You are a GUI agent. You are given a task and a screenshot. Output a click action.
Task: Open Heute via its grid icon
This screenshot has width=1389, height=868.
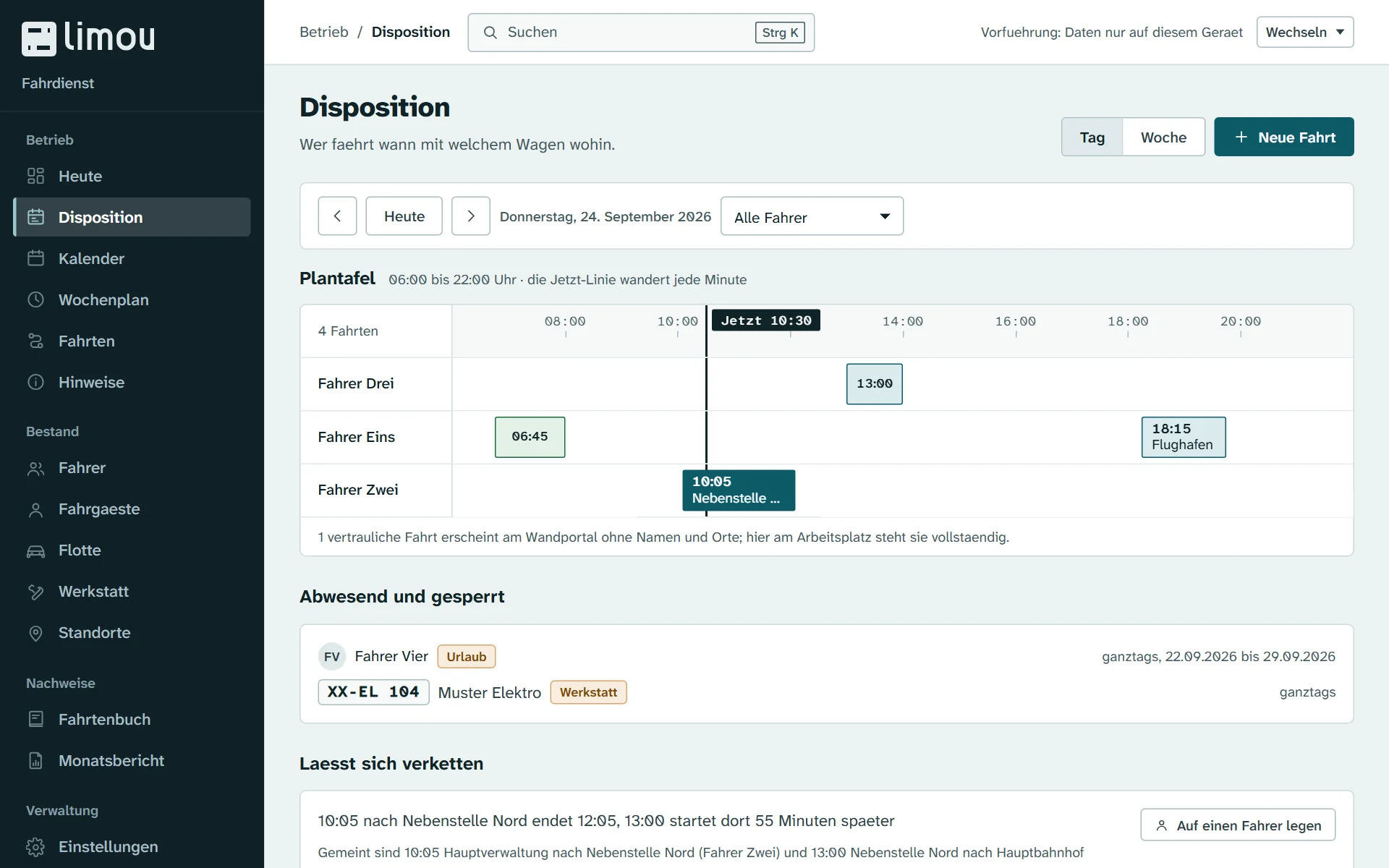(x=35, y=176)
